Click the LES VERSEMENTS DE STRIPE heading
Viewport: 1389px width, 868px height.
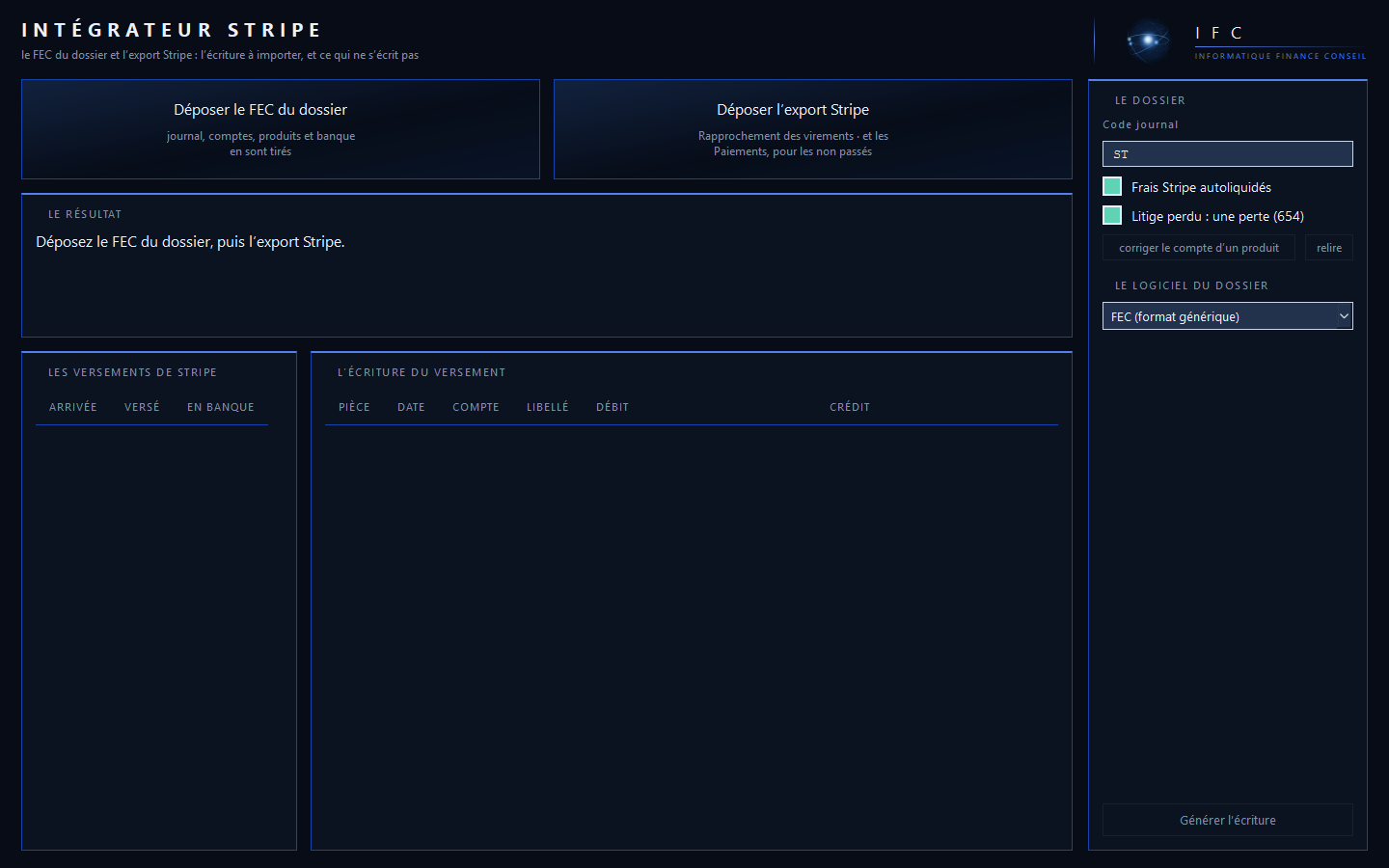132,372
